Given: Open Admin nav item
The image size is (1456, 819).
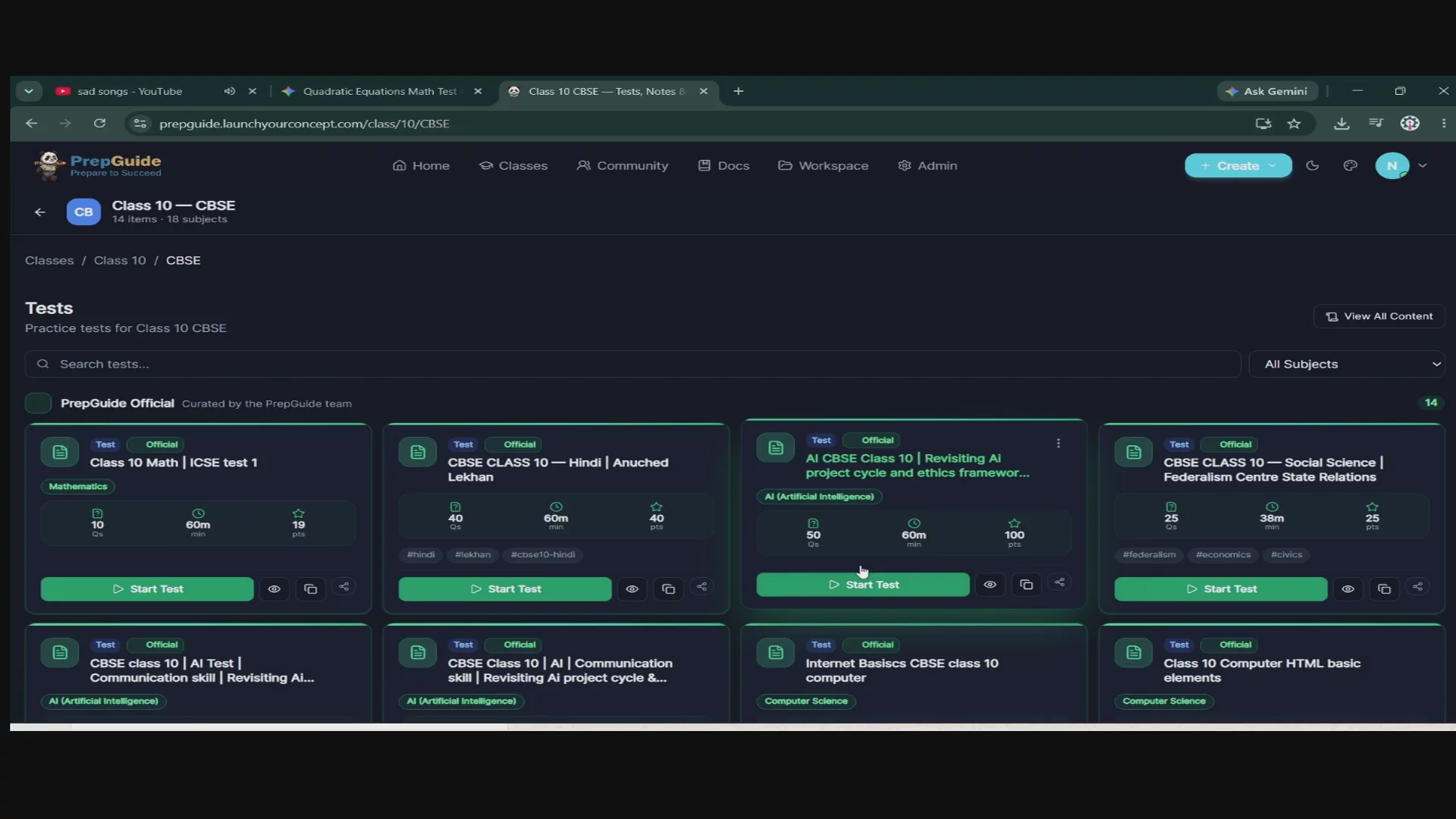Looking at the screenshot, I should pos(927,165).
